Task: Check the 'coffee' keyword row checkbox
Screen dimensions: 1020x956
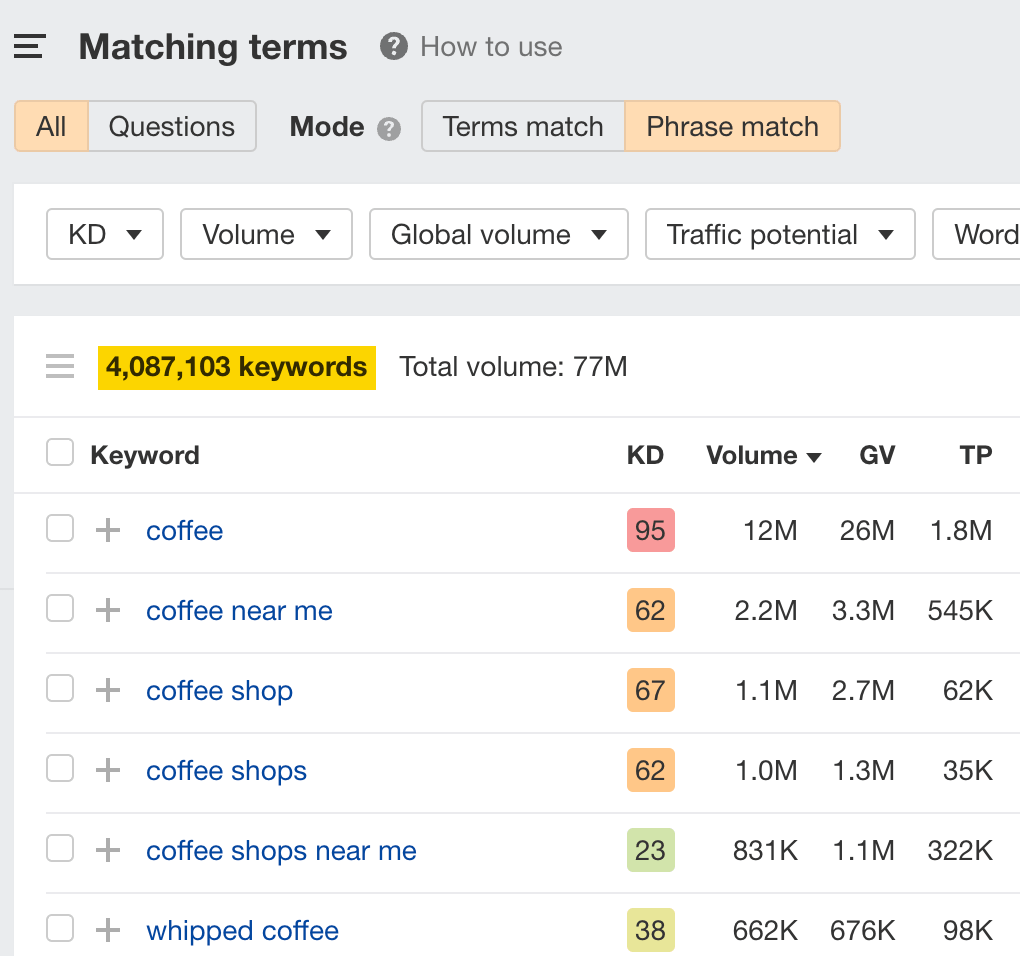Action: (59, 528)
